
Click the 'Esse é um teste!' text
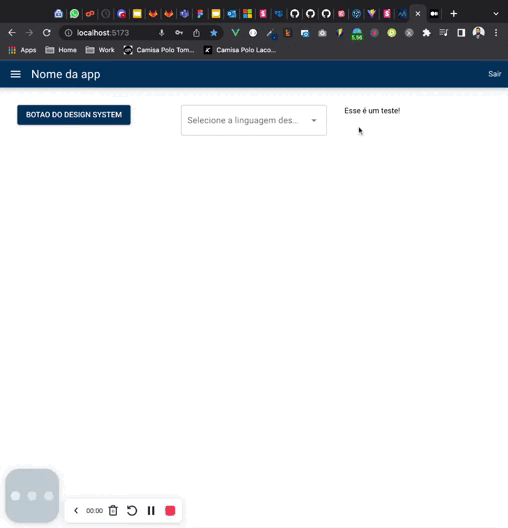372,111
